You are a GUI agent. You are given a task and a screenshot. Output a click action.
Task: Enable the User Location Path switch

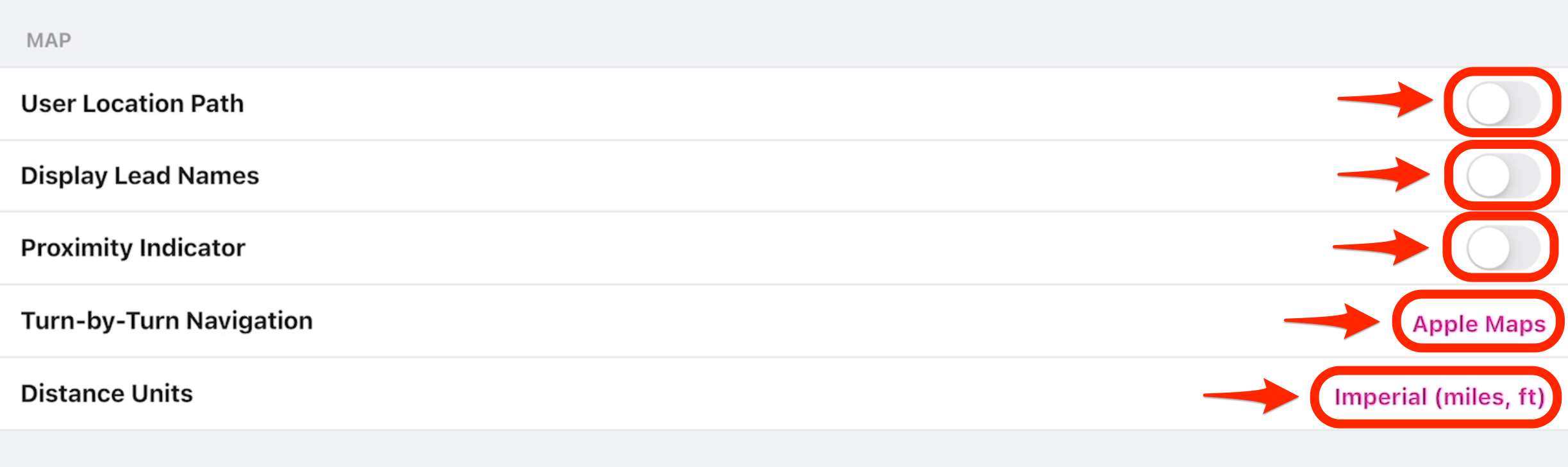(x=1502, y=103)
